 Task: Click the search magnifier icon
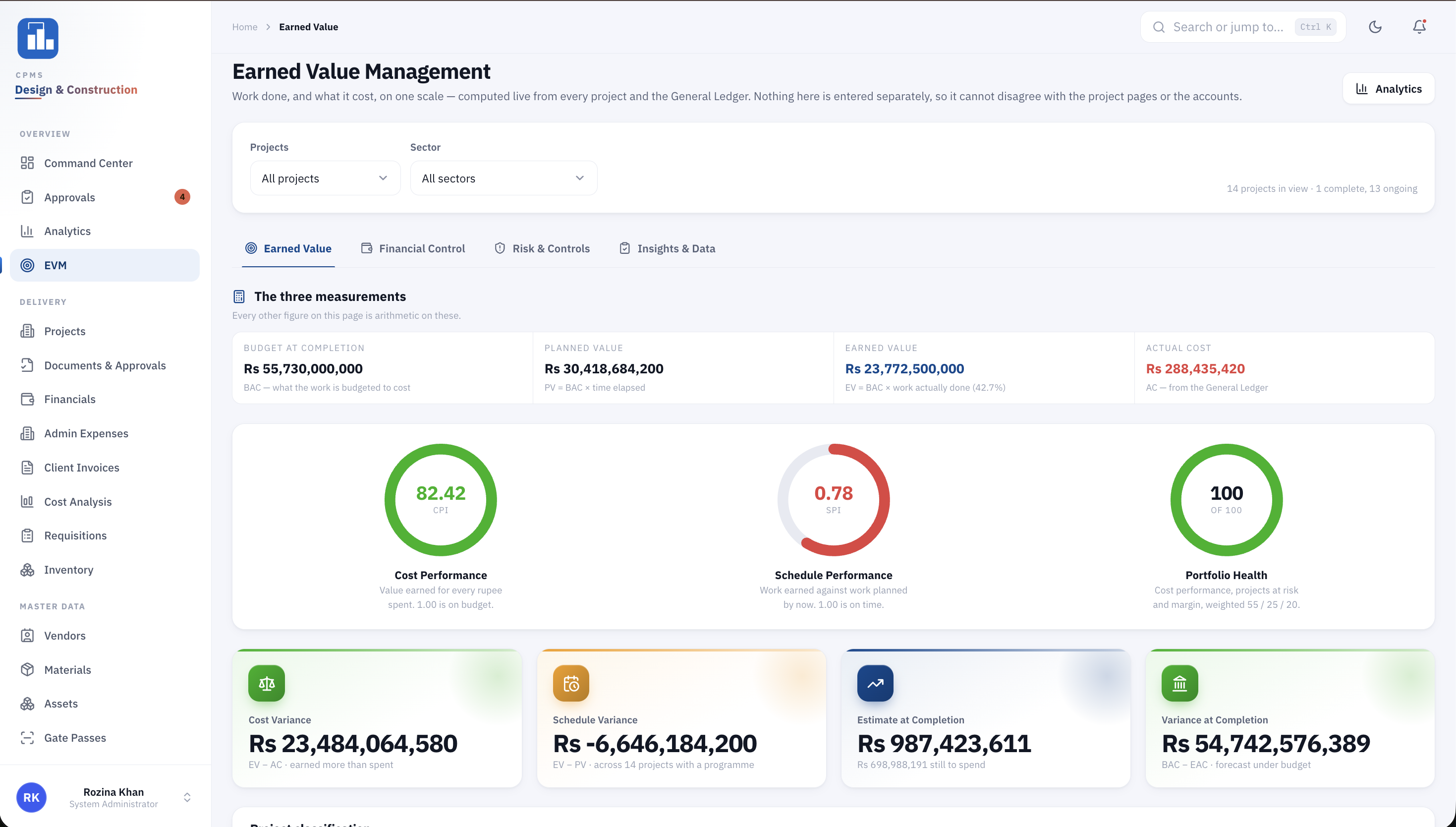pyautogui.click(x=1159, y=27)
